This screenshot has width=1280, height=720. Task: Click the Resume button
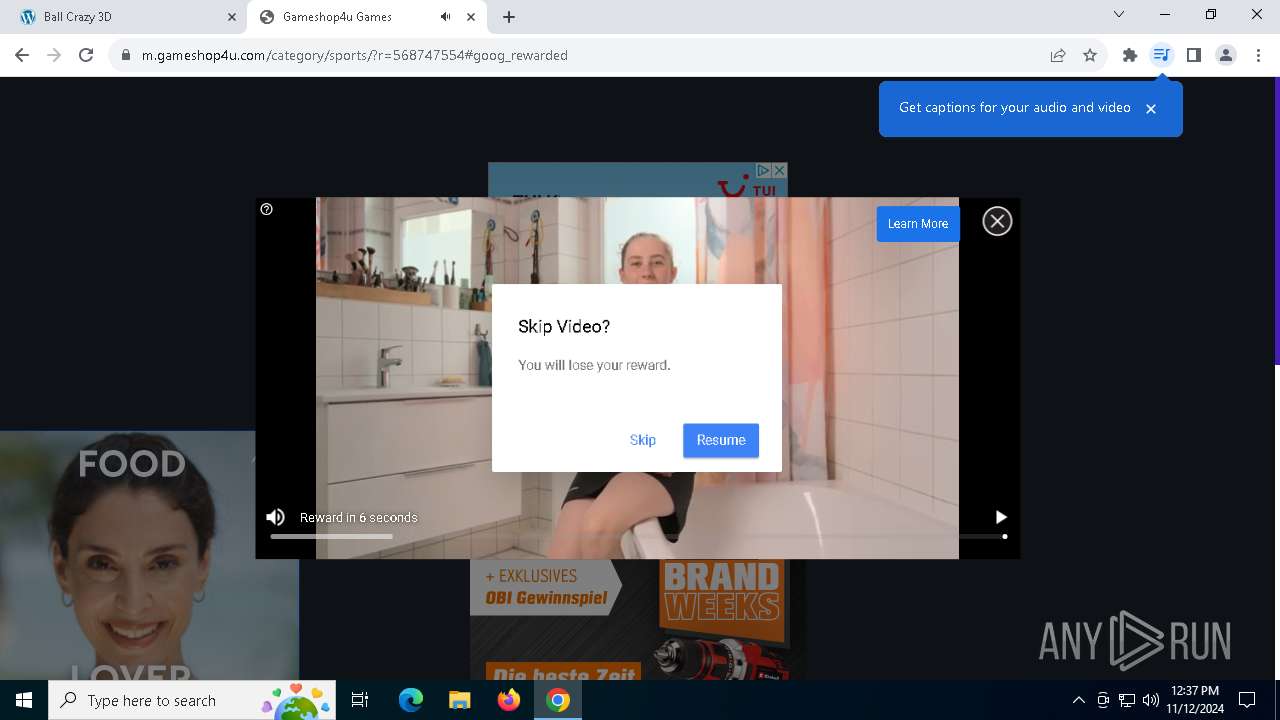721,440
